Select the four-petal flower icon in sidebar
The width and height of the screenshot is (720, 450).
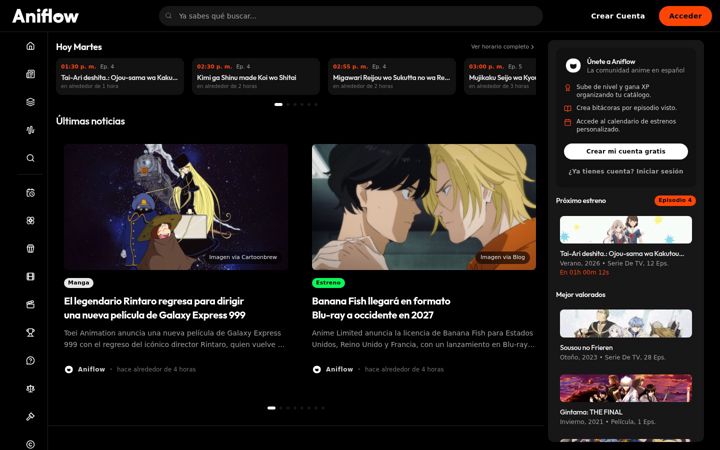pyautogui.click(x=30, y=220)
